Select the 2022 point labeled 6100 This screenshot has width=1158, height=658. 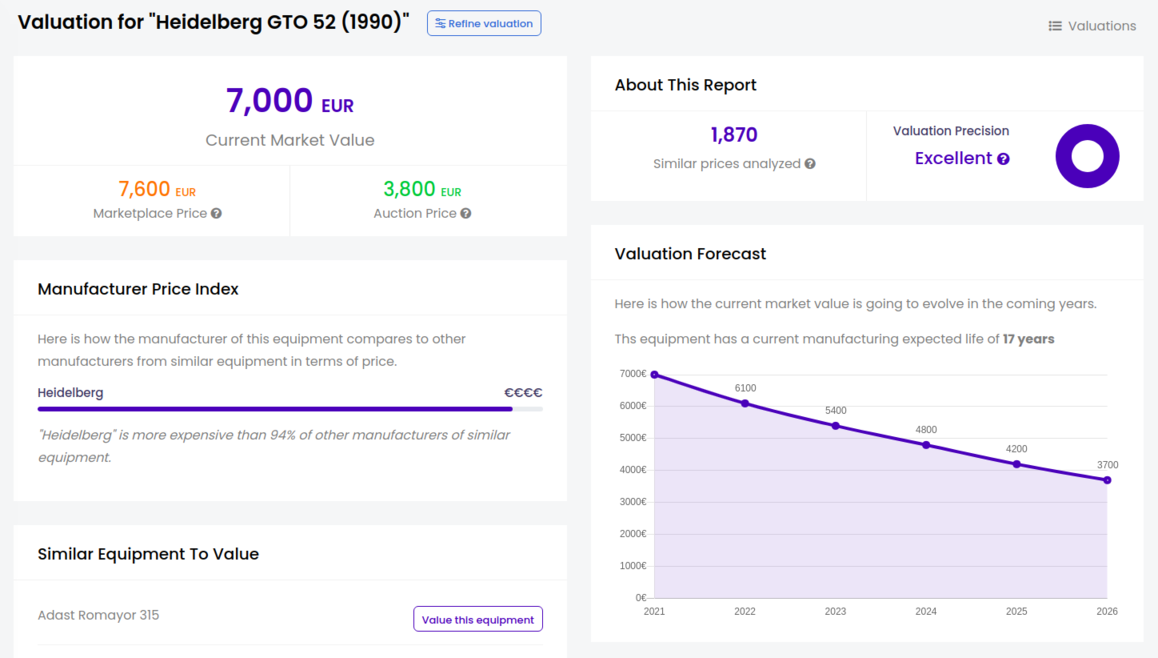[x=745, y=403]
